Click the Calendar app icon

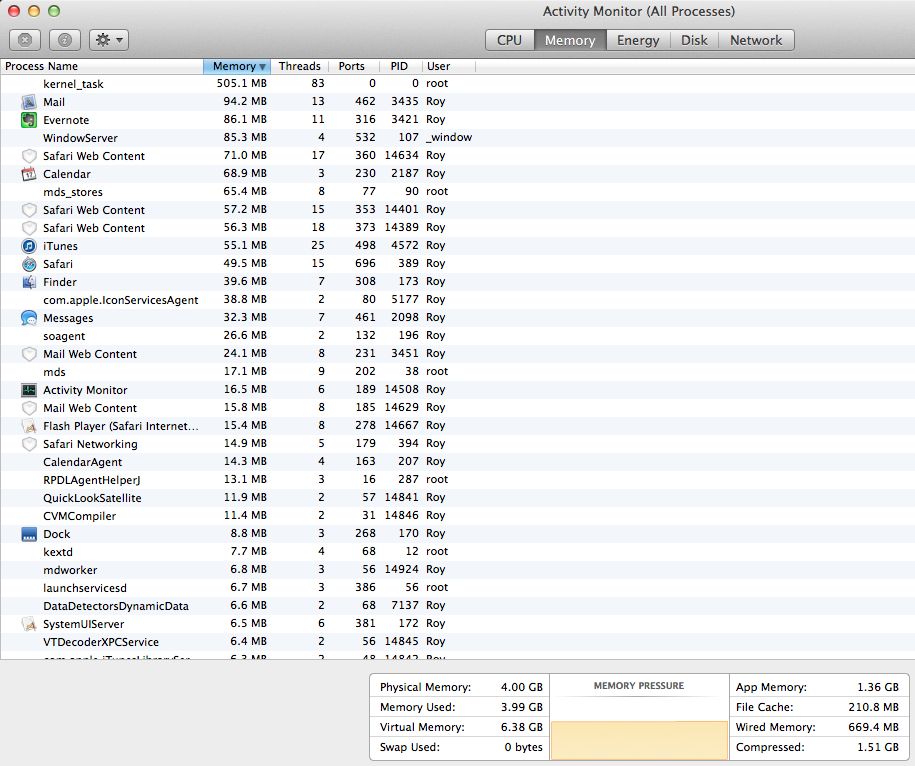tap(29, 174)
